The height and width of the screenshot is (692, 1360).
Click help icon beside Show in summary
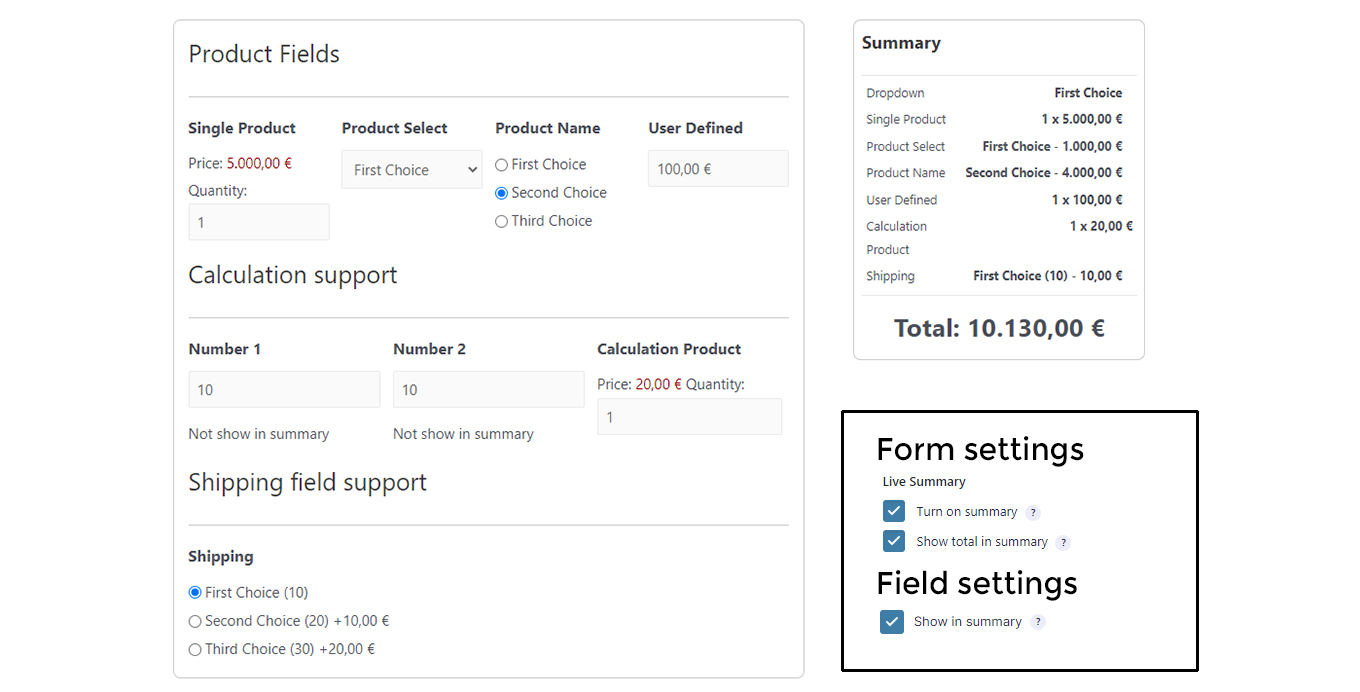point(1038,622)
